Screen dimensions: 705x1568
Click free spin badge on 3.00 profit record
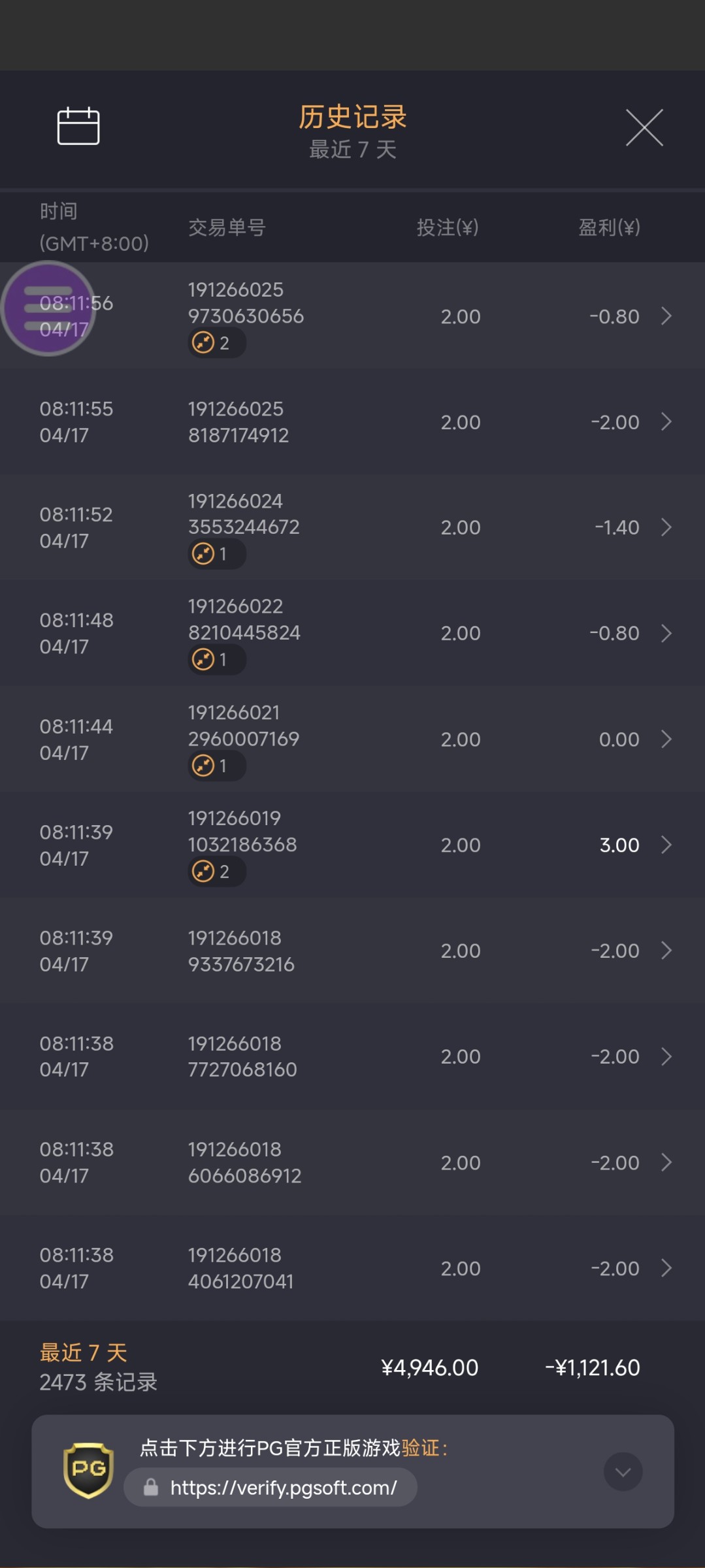pyautogui.click(x=216, y=872)
